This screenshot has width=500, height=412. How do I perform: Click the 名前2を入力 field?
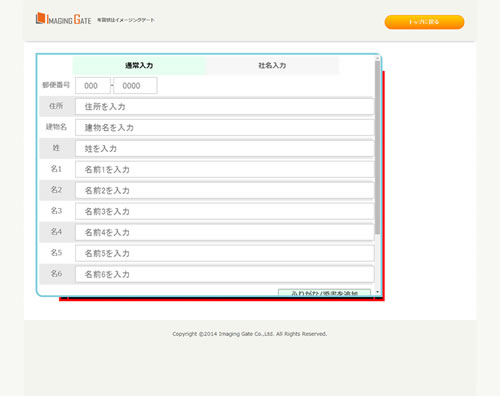pyautogui.click(x=225, y=191)
